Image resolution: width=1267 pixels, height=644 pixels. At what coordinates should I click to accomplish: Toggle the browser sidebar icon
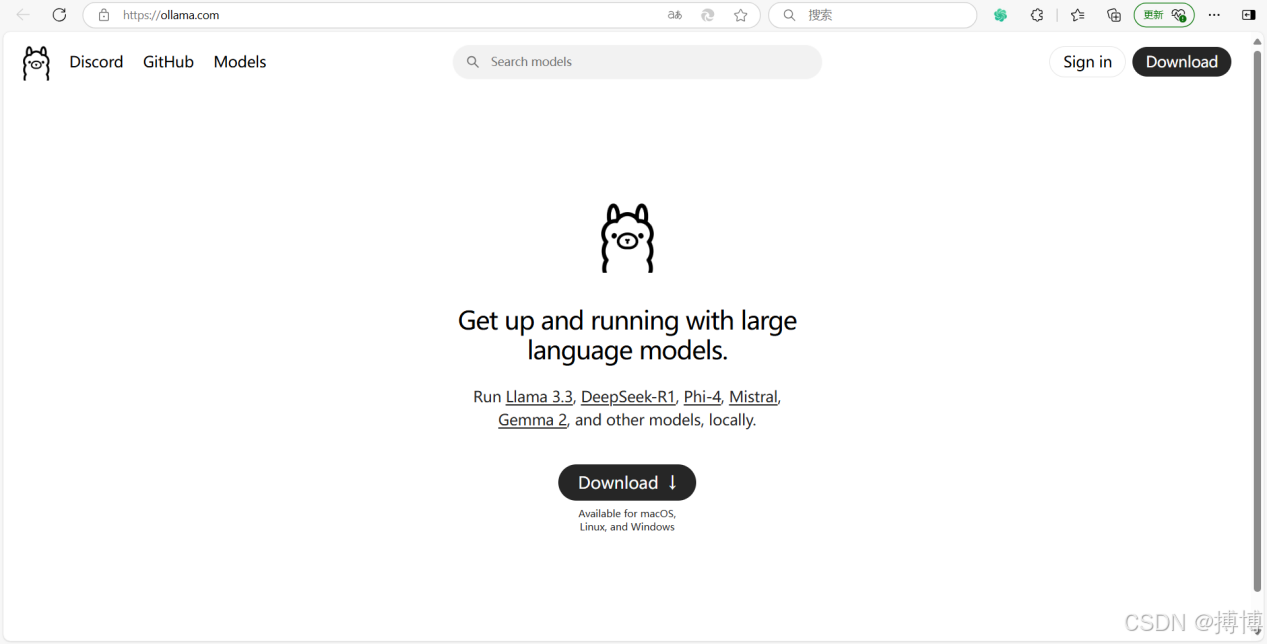click(1249, 15)
